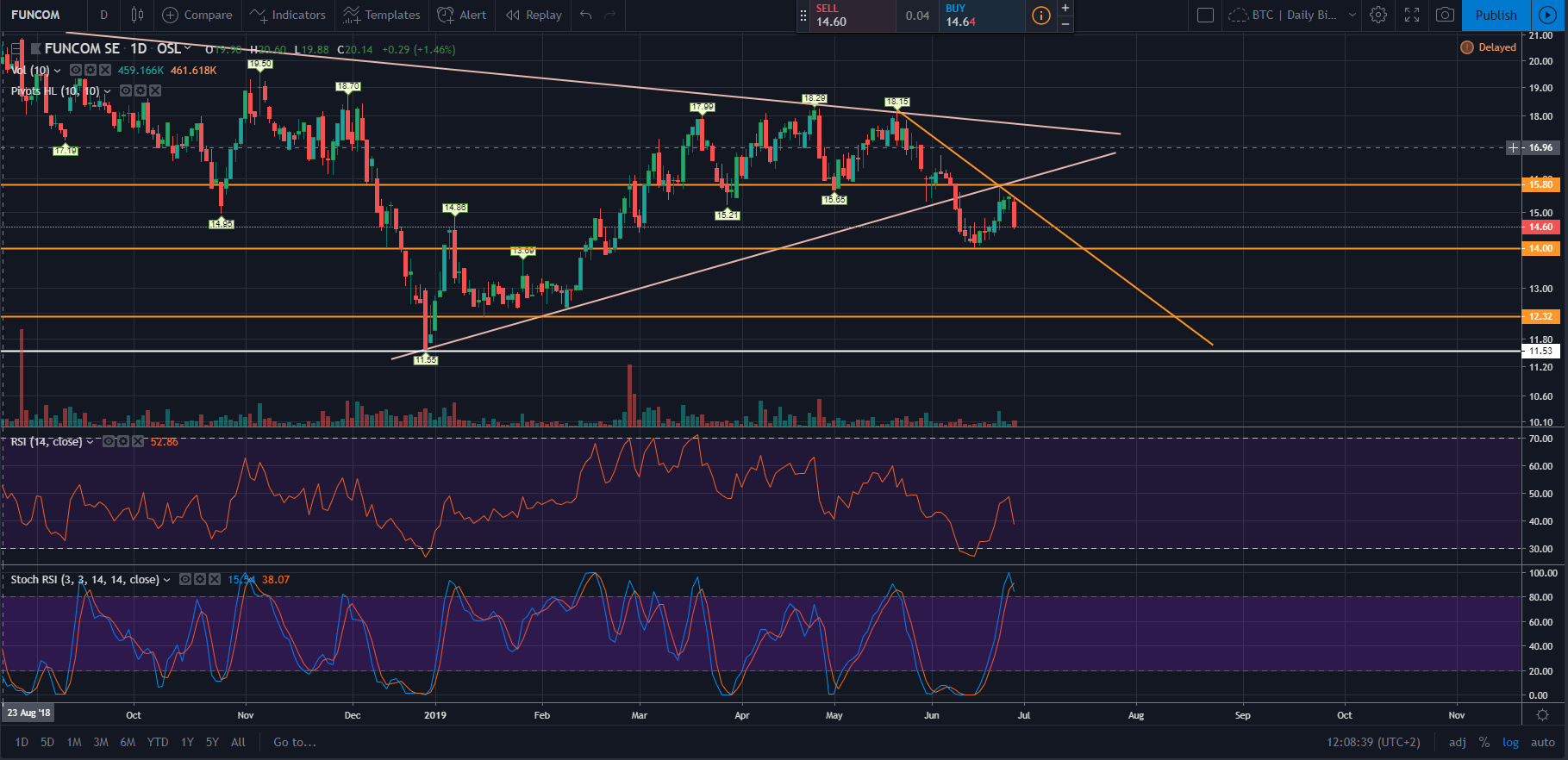Click the play icon beside Publish
This screenshot has width=1568, height=760.
(x=1547, y=15)
